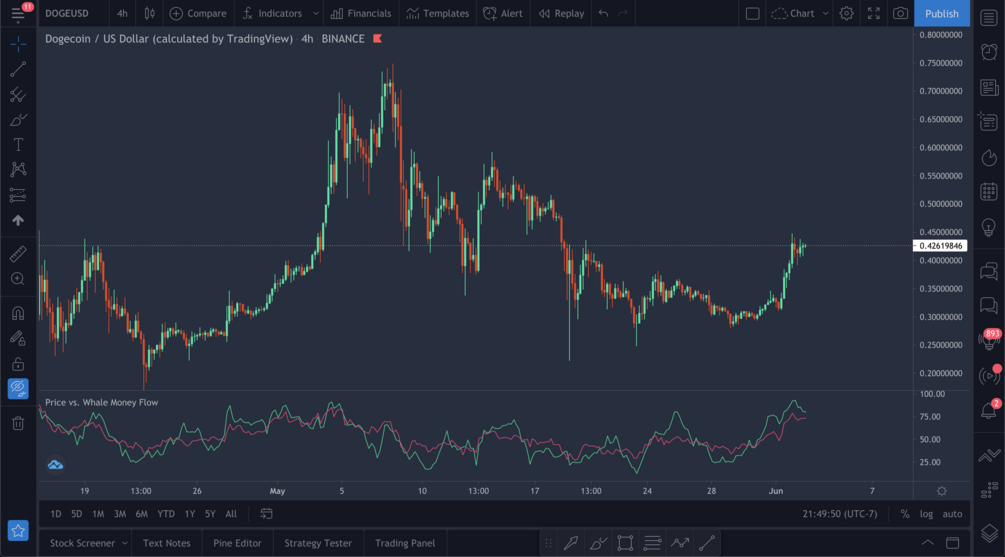This screenshot has width=1005, height=557.
Task: Open the 4h interval selector
Action: click(x=122, y=13)
